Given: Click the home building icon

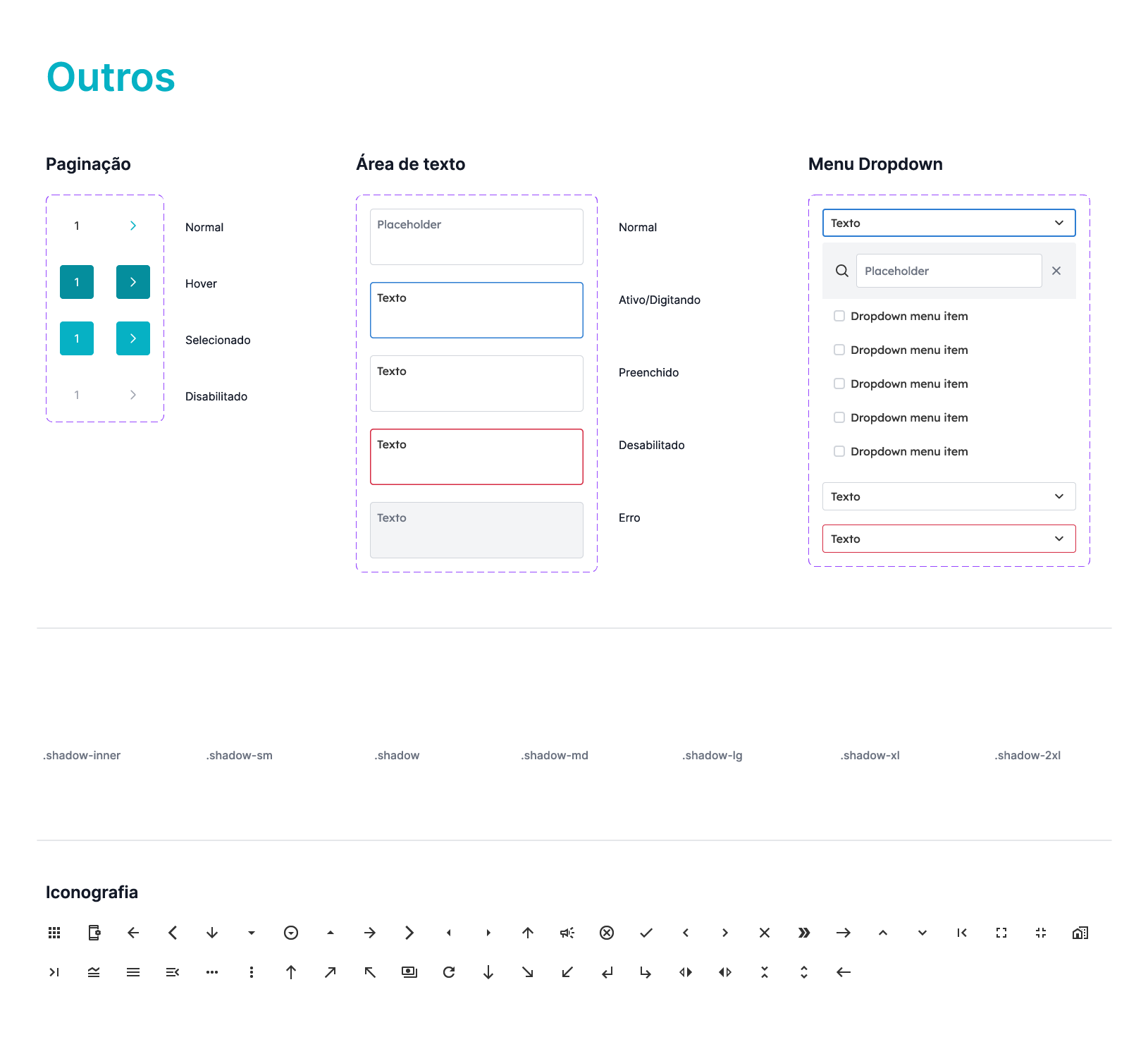Looking at the screenshot, I should tap(1080, 933).
